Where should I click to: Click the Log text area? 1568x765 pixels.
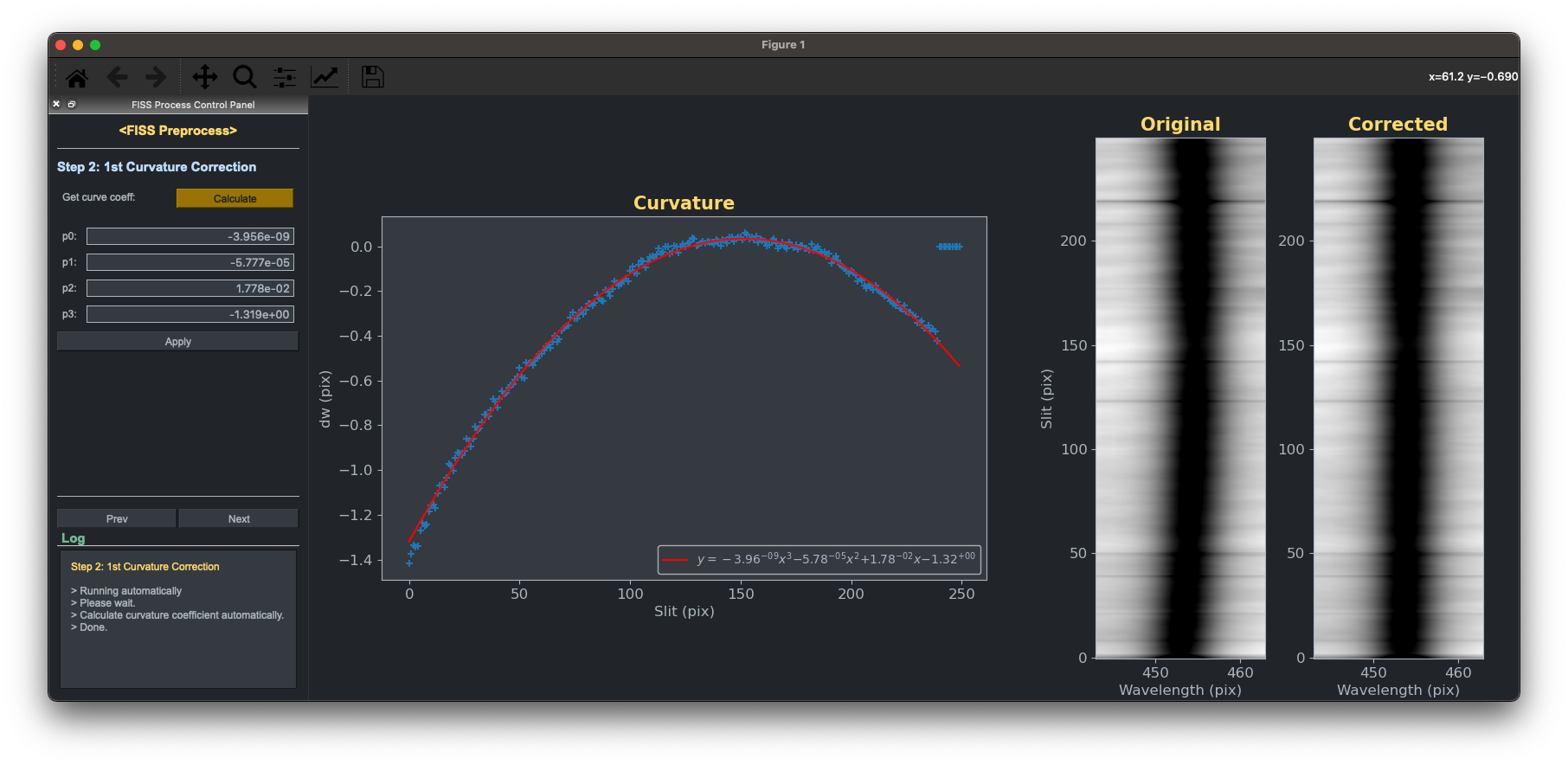(x=178, y=619)
